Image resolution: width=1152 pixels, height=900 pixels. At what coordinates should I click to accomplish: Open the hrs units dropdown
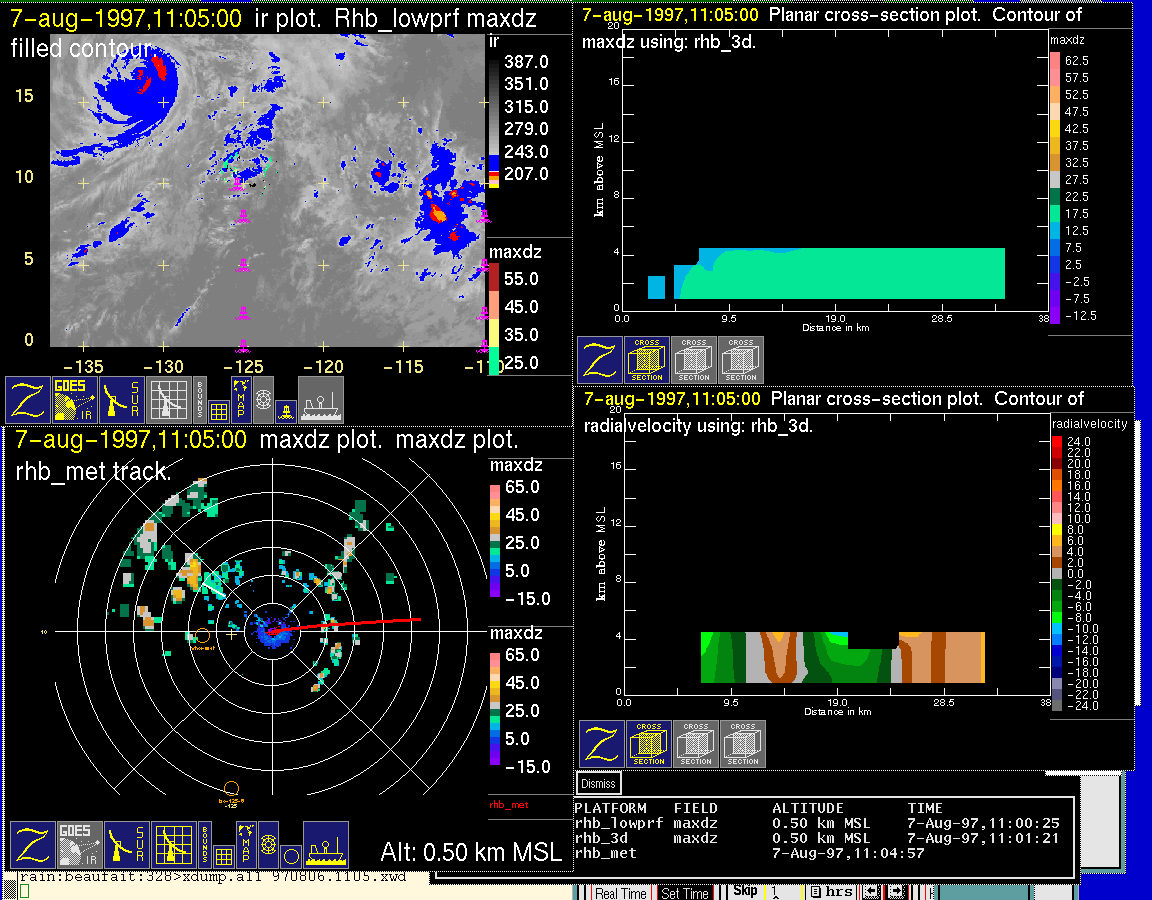coord(830,892)
